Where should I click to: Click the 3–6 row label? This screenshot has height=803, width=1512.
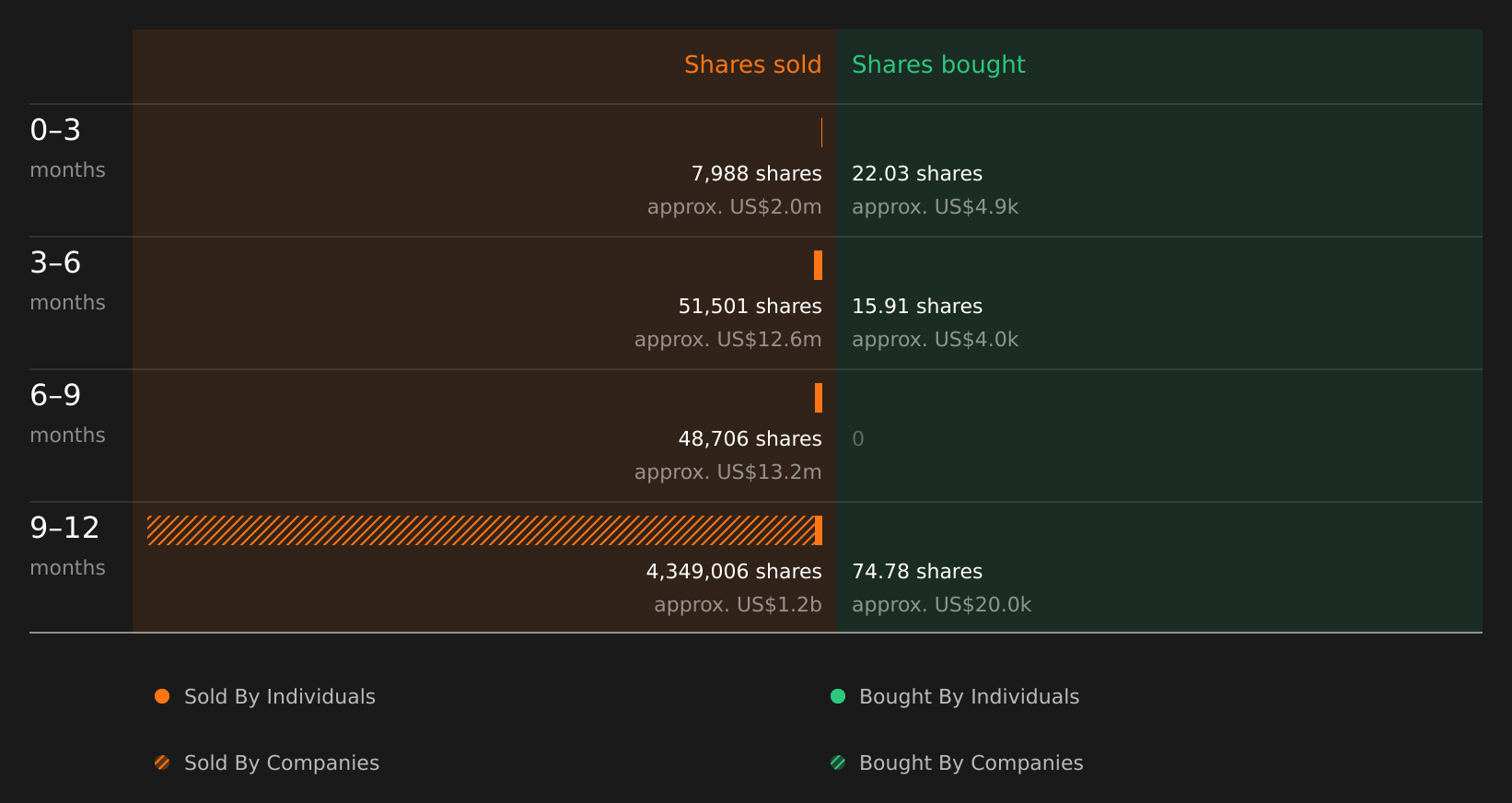coord(55,262)
